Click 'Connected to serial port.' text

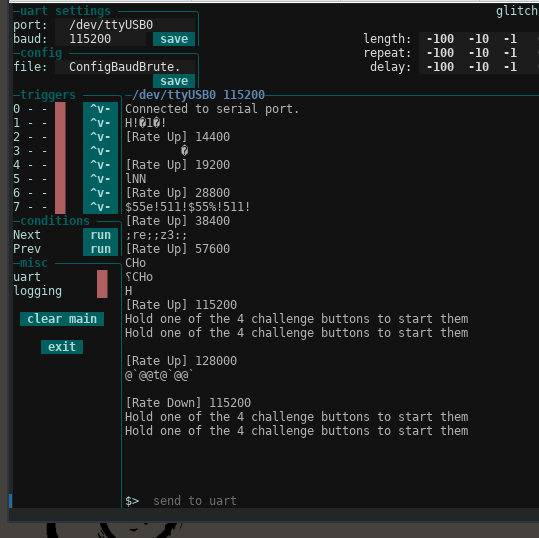(x=212, y=109)
